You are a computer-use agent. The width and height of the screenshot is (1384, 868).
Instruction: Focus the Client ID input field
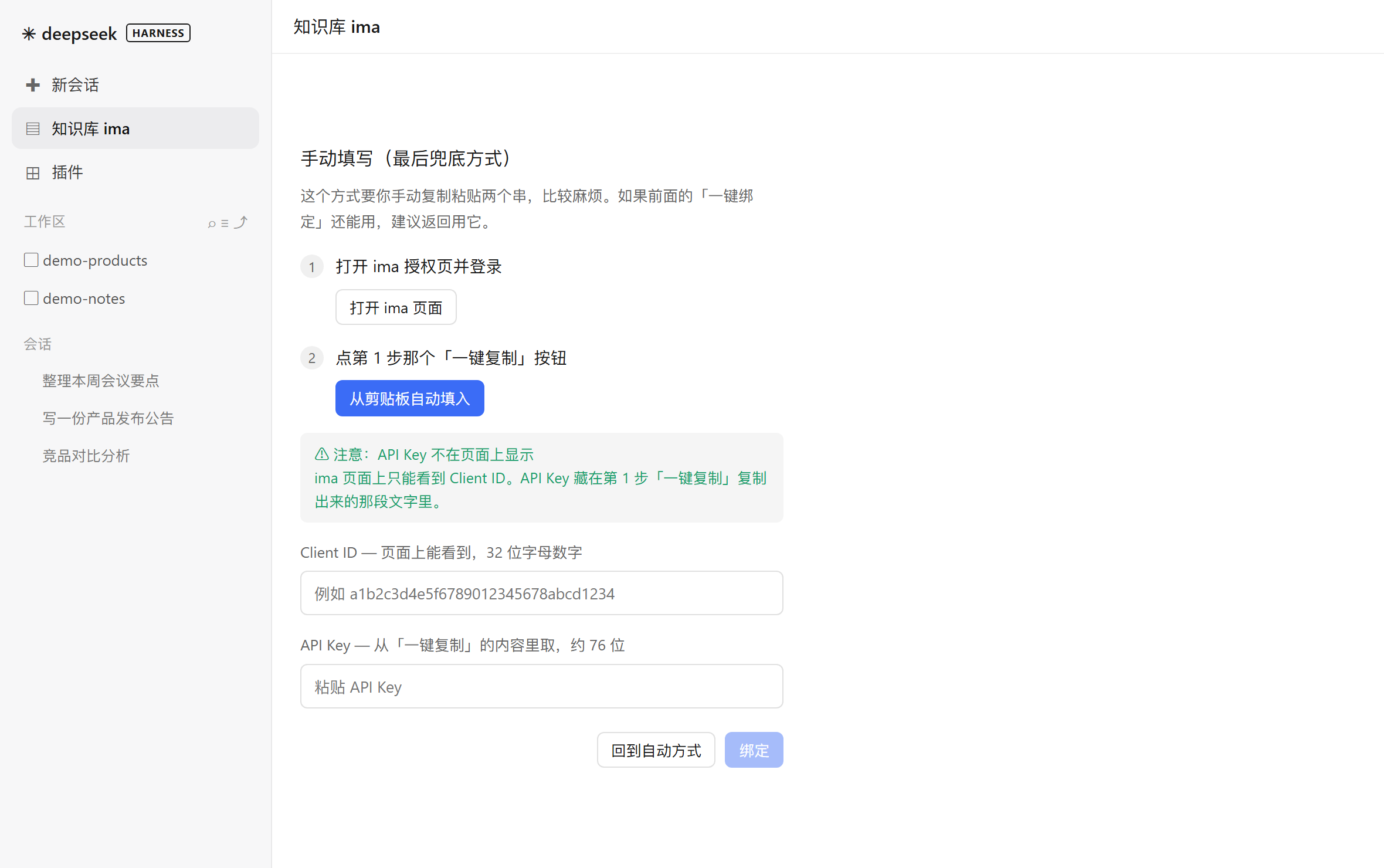click(x=542, y=593)
